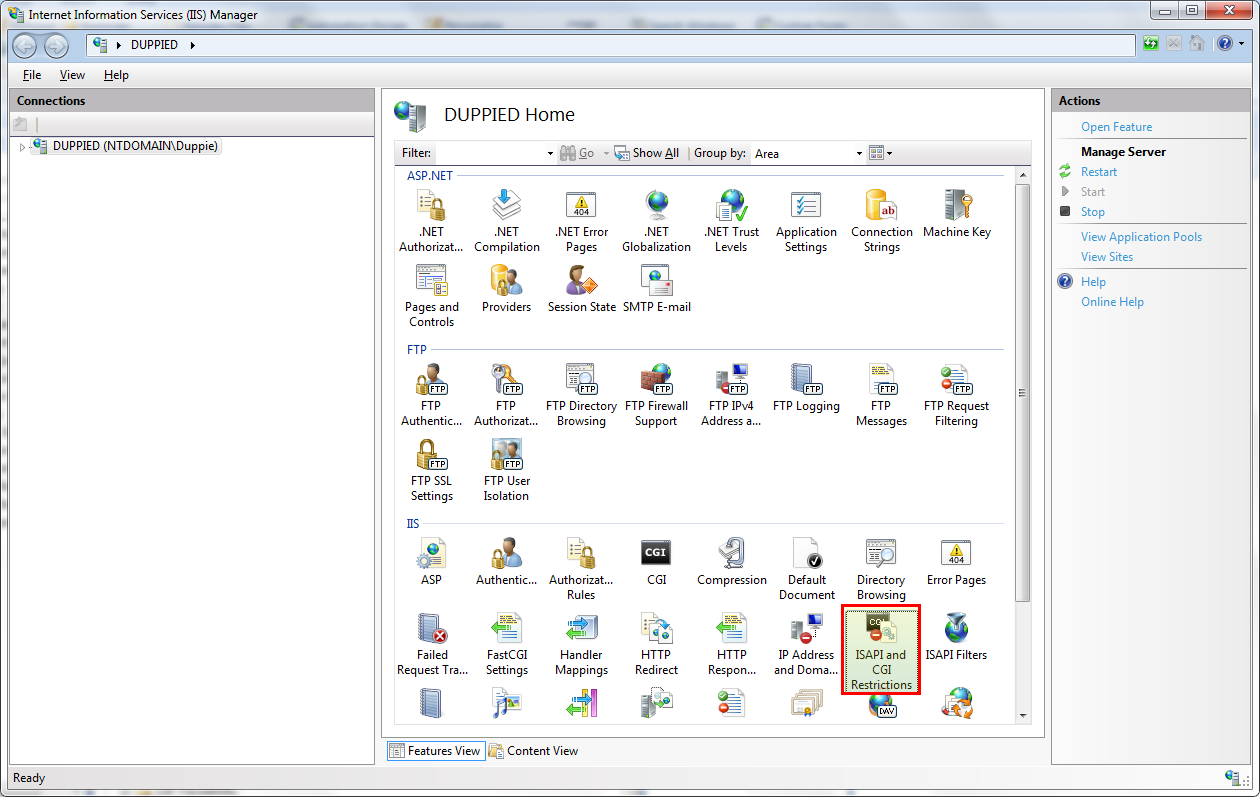Open .NET Compilation feature
The width and height of the screenshot is (1260, 797).
[x=506, y=222]
